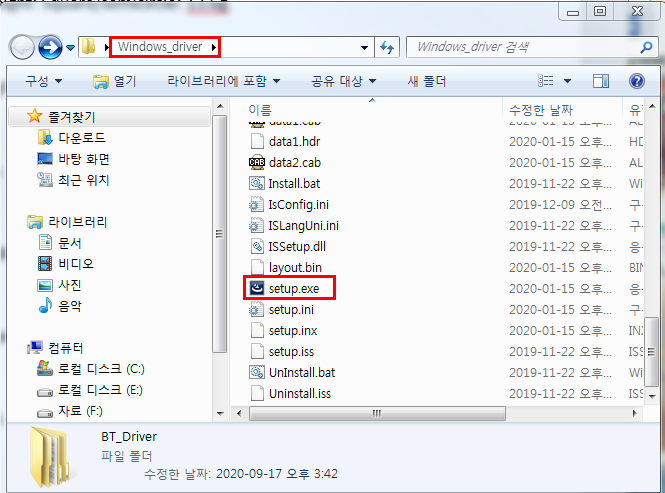The image size is (665, 493).
Task: Click the refresh icon beside address bar
Action: click(387, 47)
